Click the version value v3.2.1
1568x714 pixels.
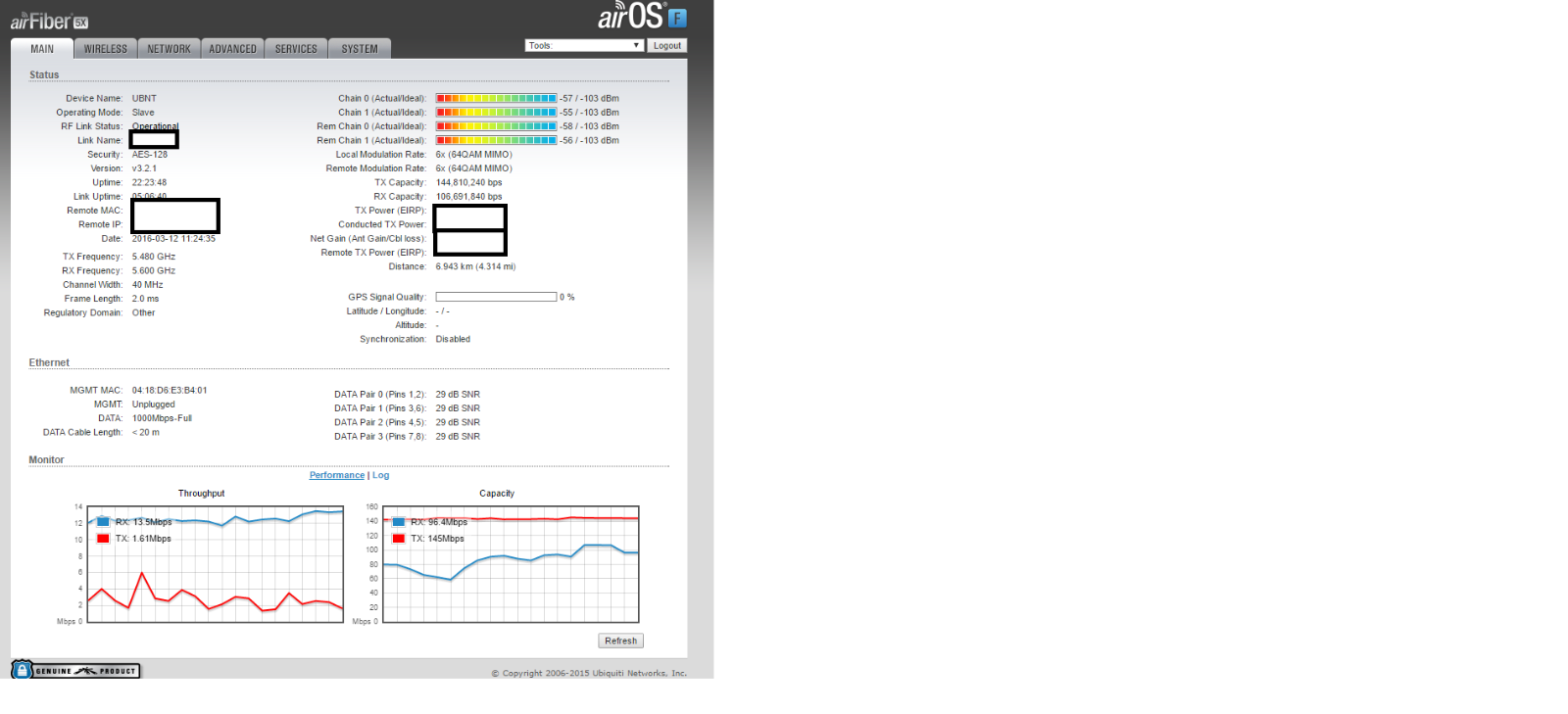point(144,168)
